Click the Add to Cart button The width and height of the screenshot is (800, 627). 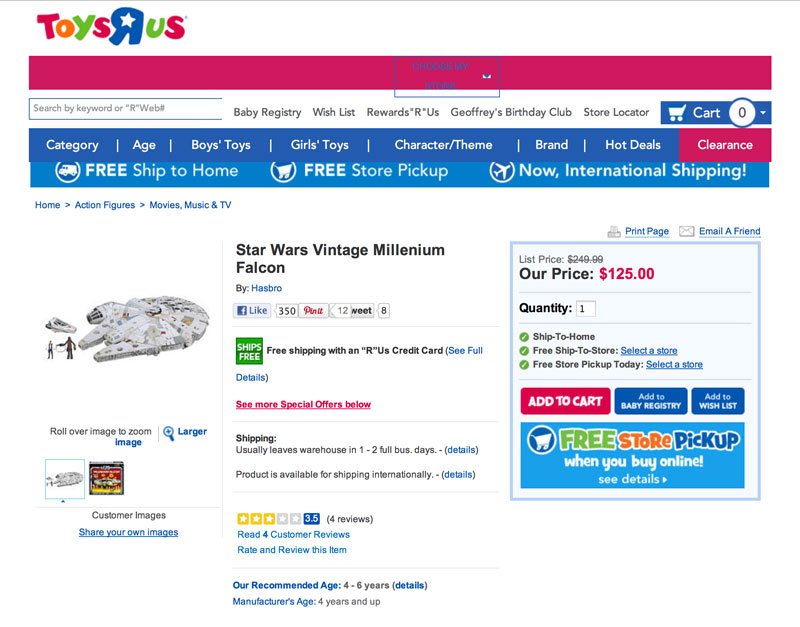point(565,401)
